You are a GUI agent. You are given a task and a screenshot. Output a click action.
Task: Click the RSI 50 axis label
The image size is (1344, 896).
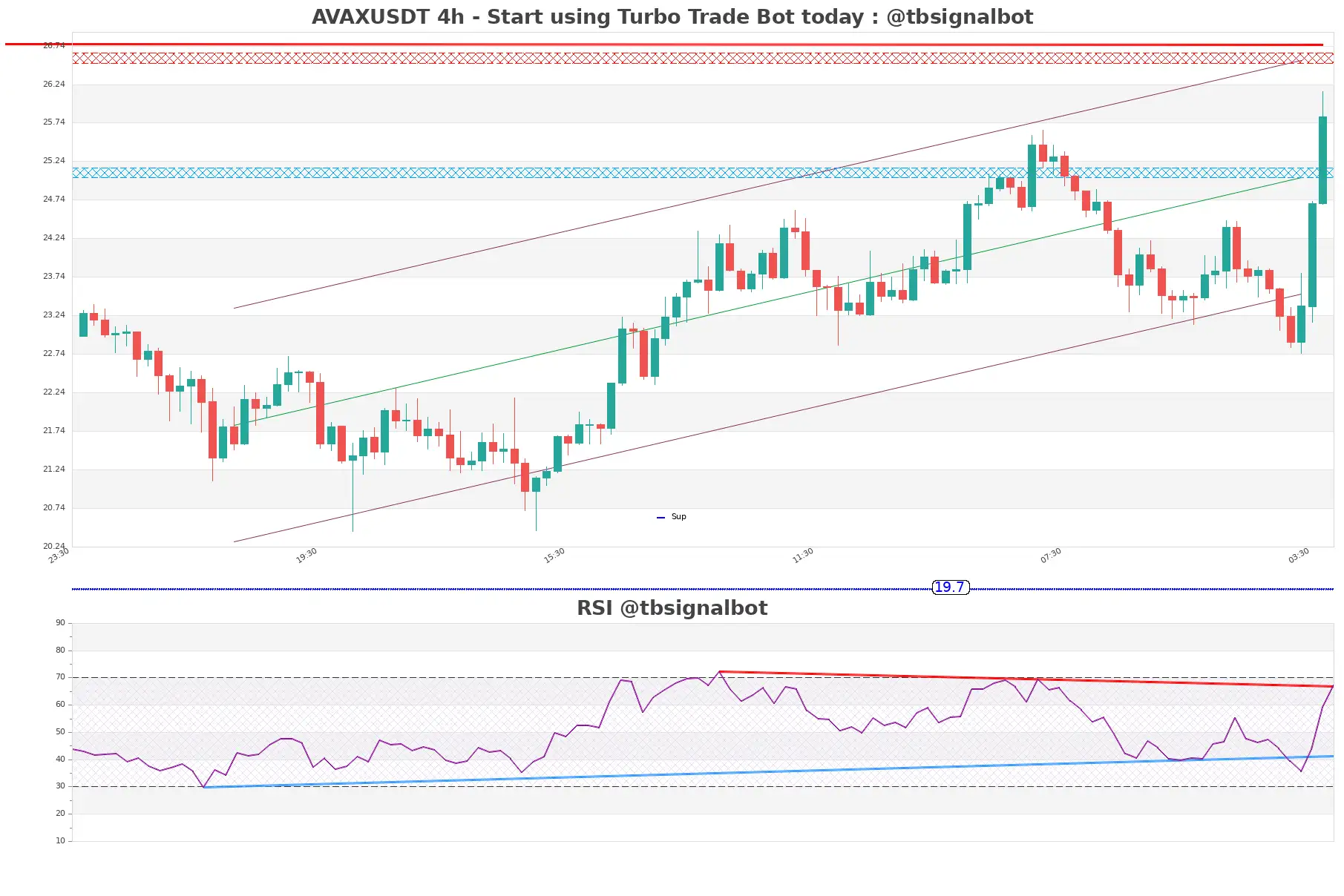click(x=60, y=732)
